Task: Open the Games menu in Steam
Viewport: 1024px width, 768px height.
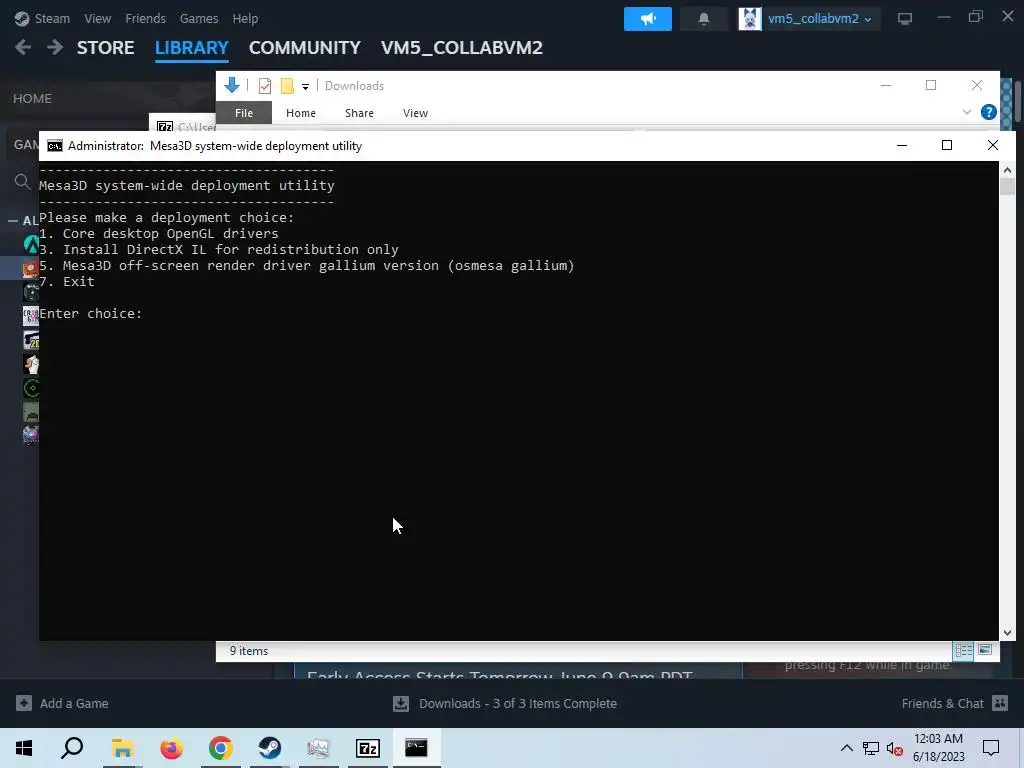Action: click(199, 18)
